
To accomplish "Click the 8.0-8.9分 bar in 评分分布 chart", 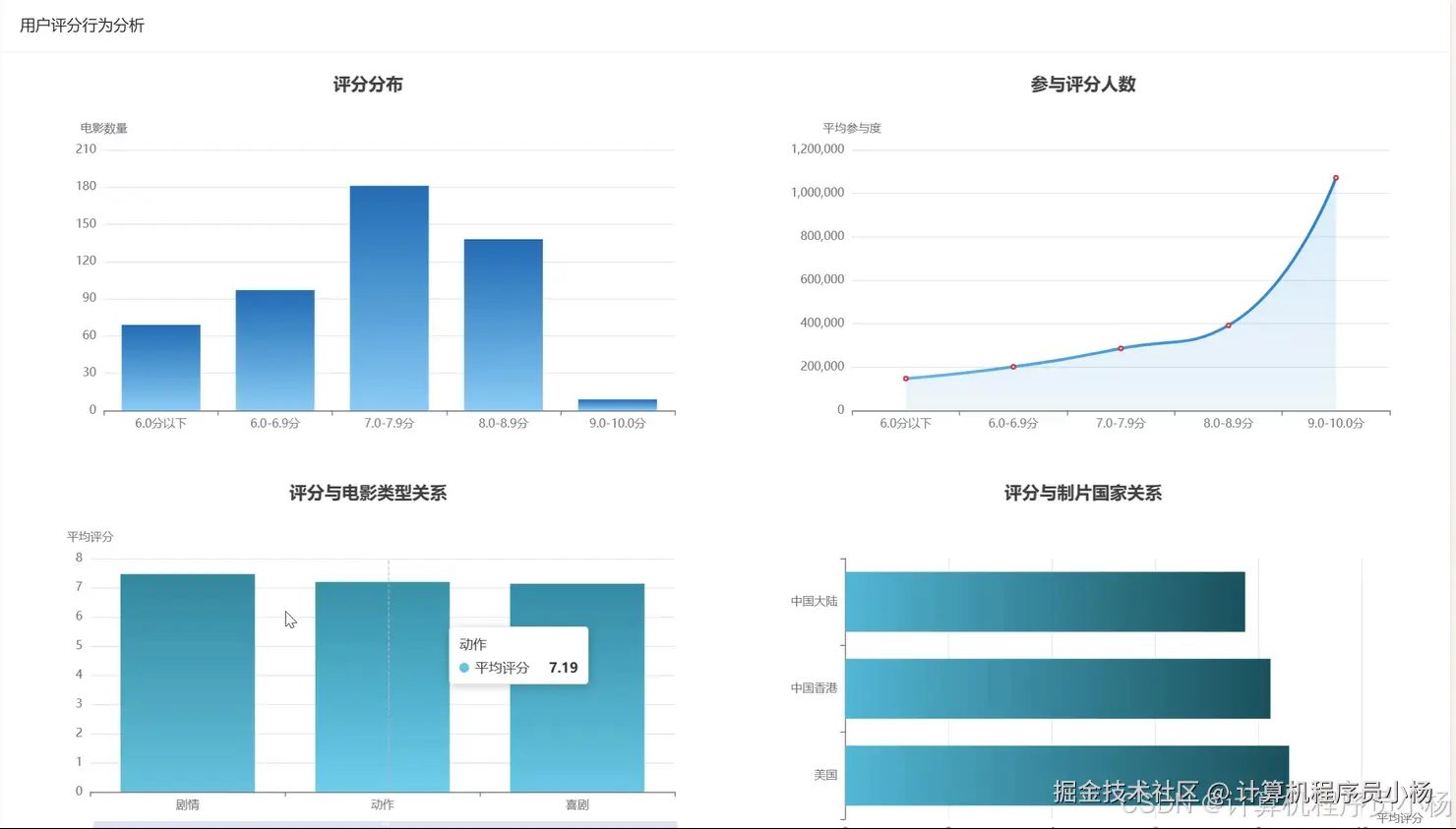I will [504, 325].
